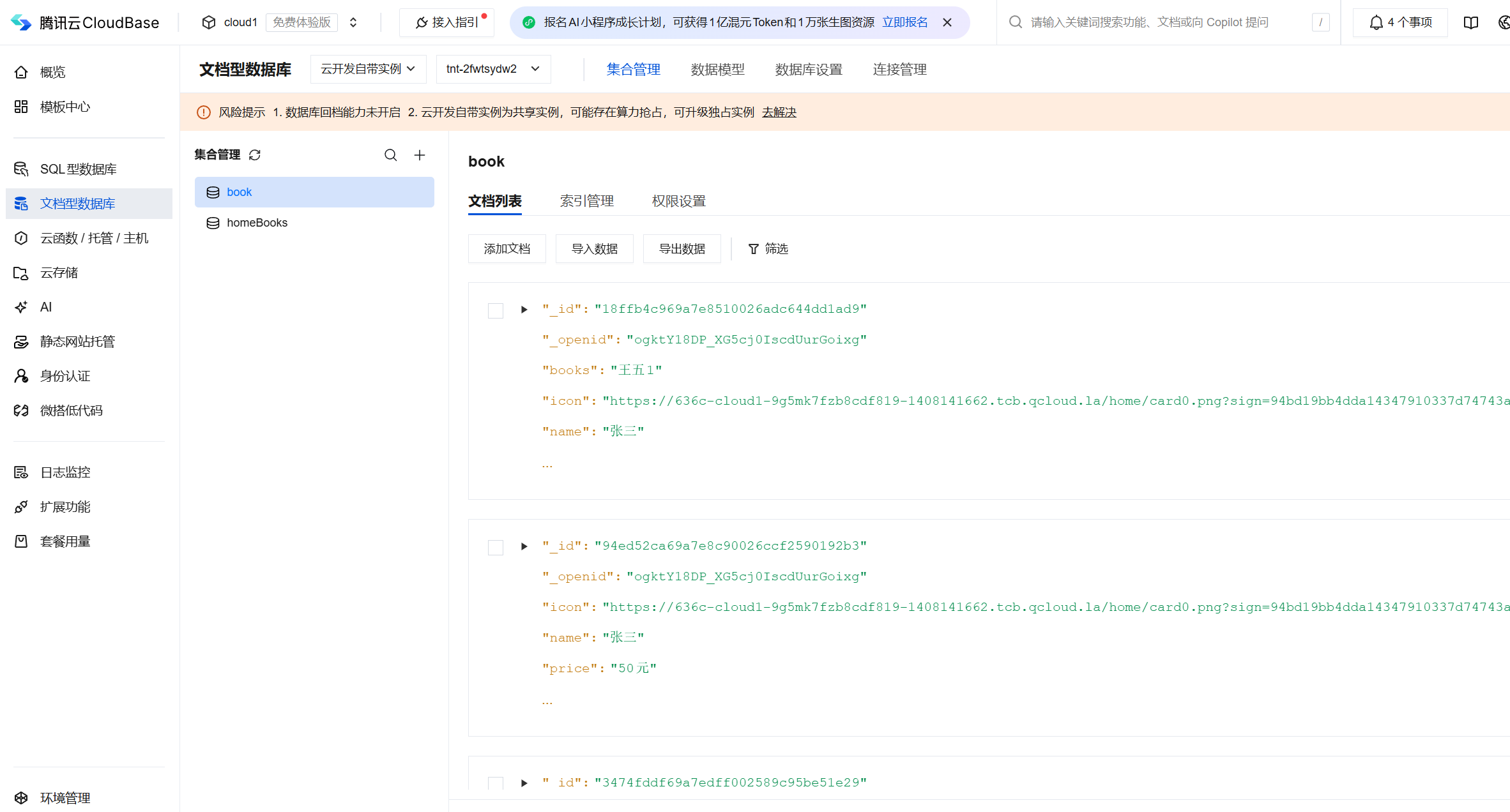This screenshot has height=812, width=1510.
Task: Open the documentation book icon
Action: [1471, 22]
